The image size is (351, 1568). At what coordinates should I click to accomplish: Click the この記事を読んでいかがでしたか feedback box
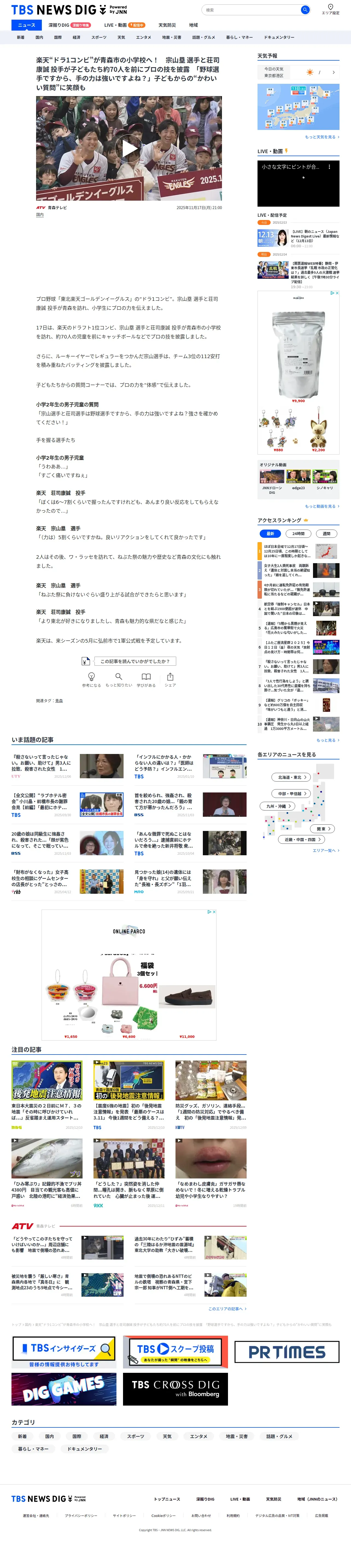(135, 661)
